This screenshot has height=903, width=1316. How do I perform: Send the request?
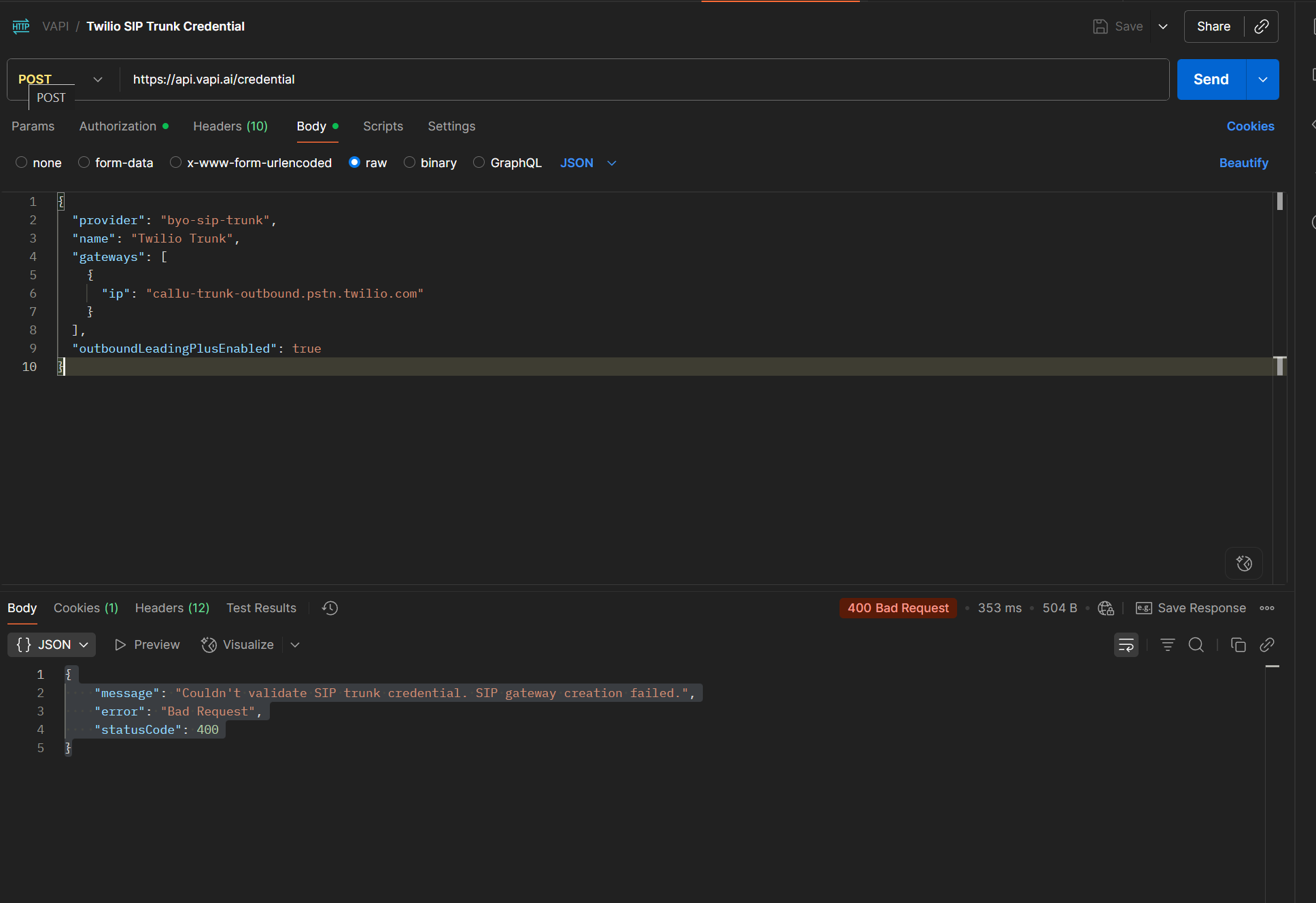(x=1211, y=79)
